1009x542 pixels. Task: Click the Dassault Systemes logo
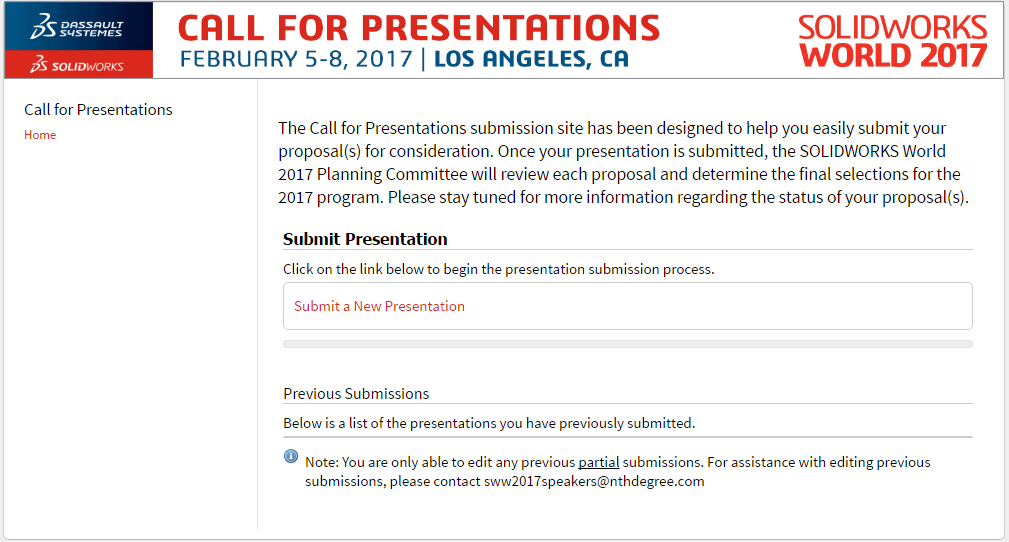[x=77, y=27]
